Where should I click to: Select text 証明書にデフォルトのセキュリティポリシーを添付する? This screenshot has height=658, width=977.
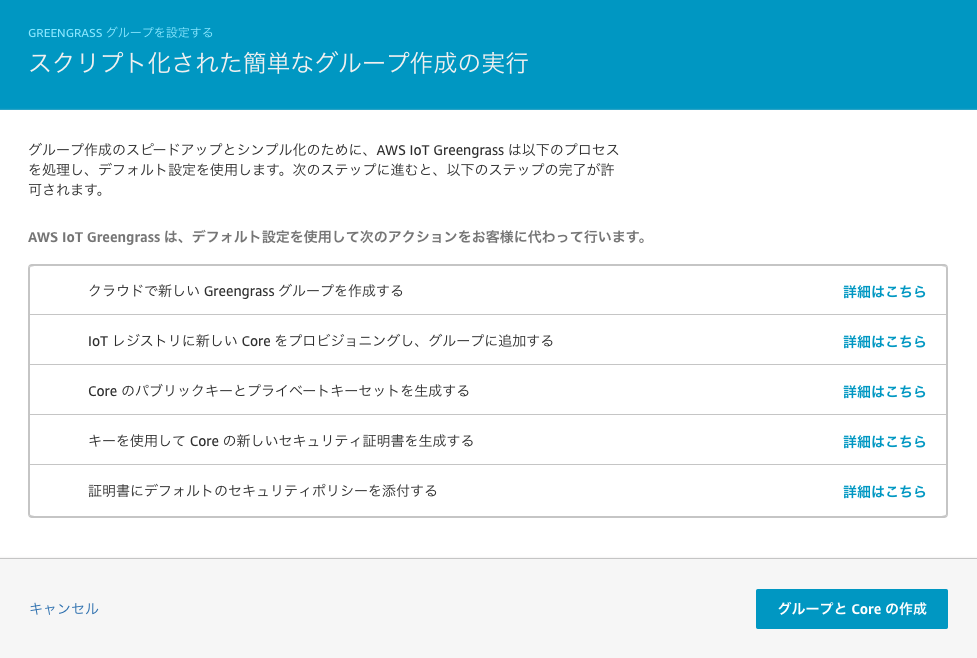pyautogui.click(x=262, y=490)
